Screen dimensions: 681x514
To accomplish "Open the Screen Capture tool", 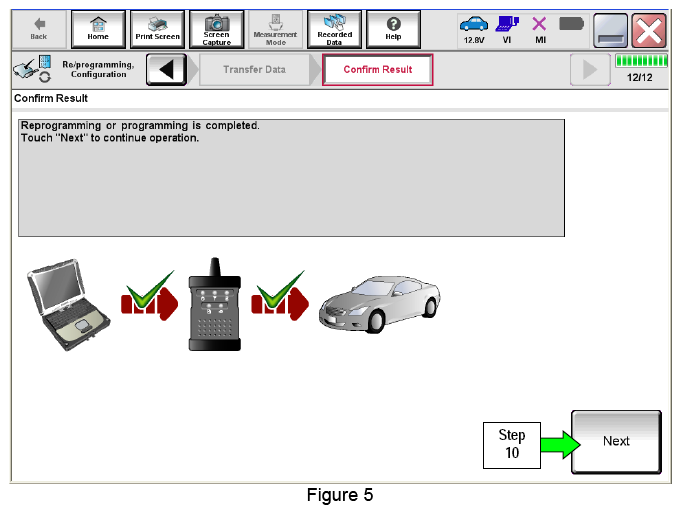I will tap(216, 28).
